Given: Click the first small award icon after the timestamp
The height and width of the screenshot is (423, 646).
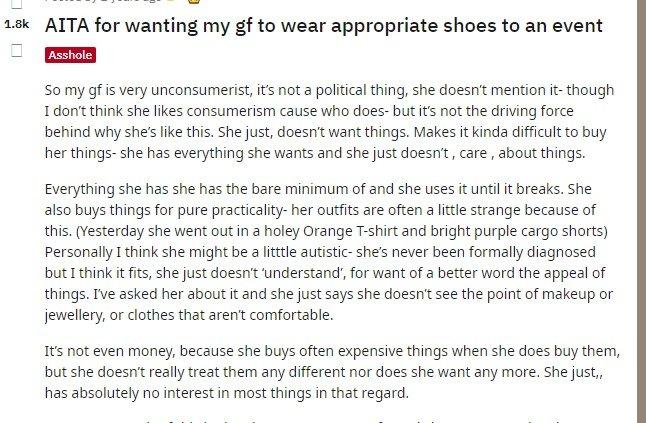Looking at the screenshot, I should click(173, 1).
